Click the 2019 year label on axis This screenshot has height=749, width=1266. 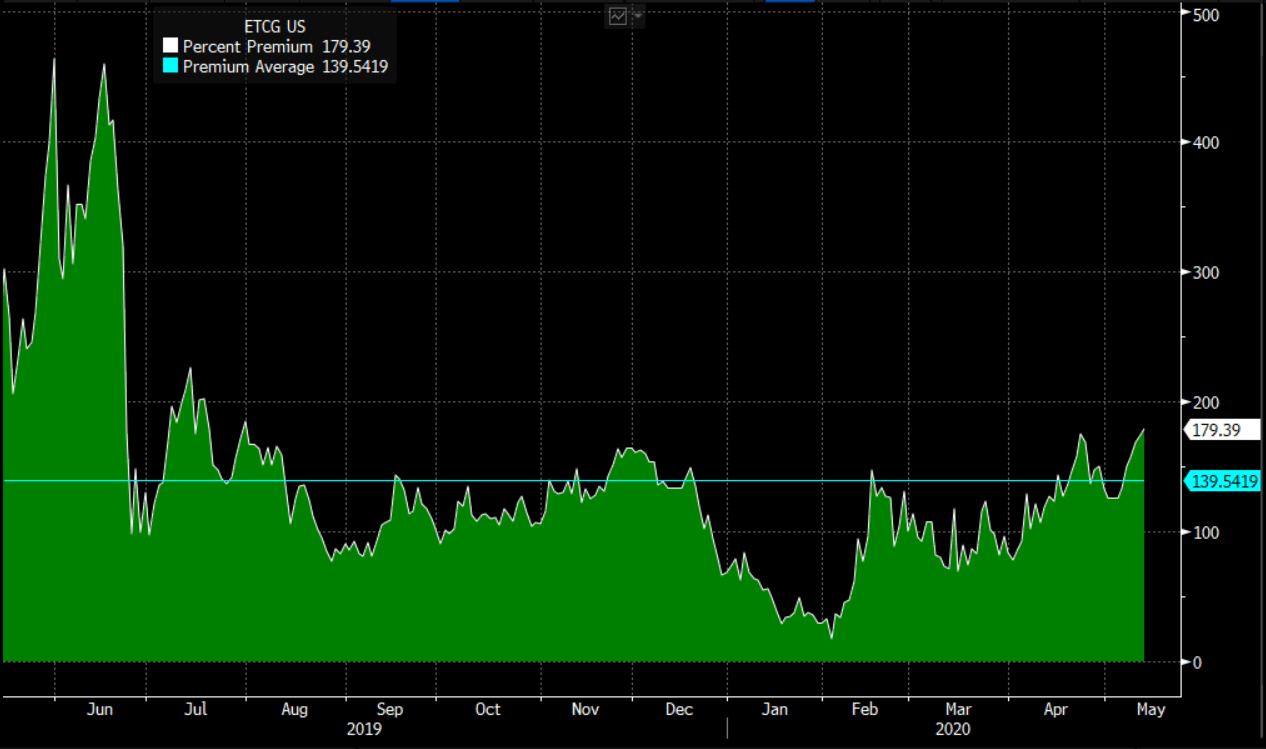click(x=364, y=730)
